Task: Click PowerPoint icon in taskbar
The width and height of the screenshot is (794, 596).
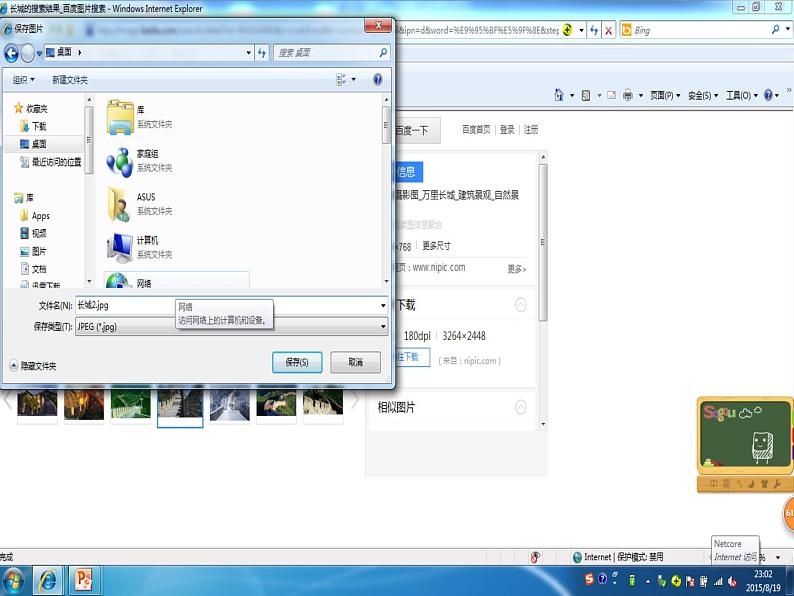Action: (83, 580)
